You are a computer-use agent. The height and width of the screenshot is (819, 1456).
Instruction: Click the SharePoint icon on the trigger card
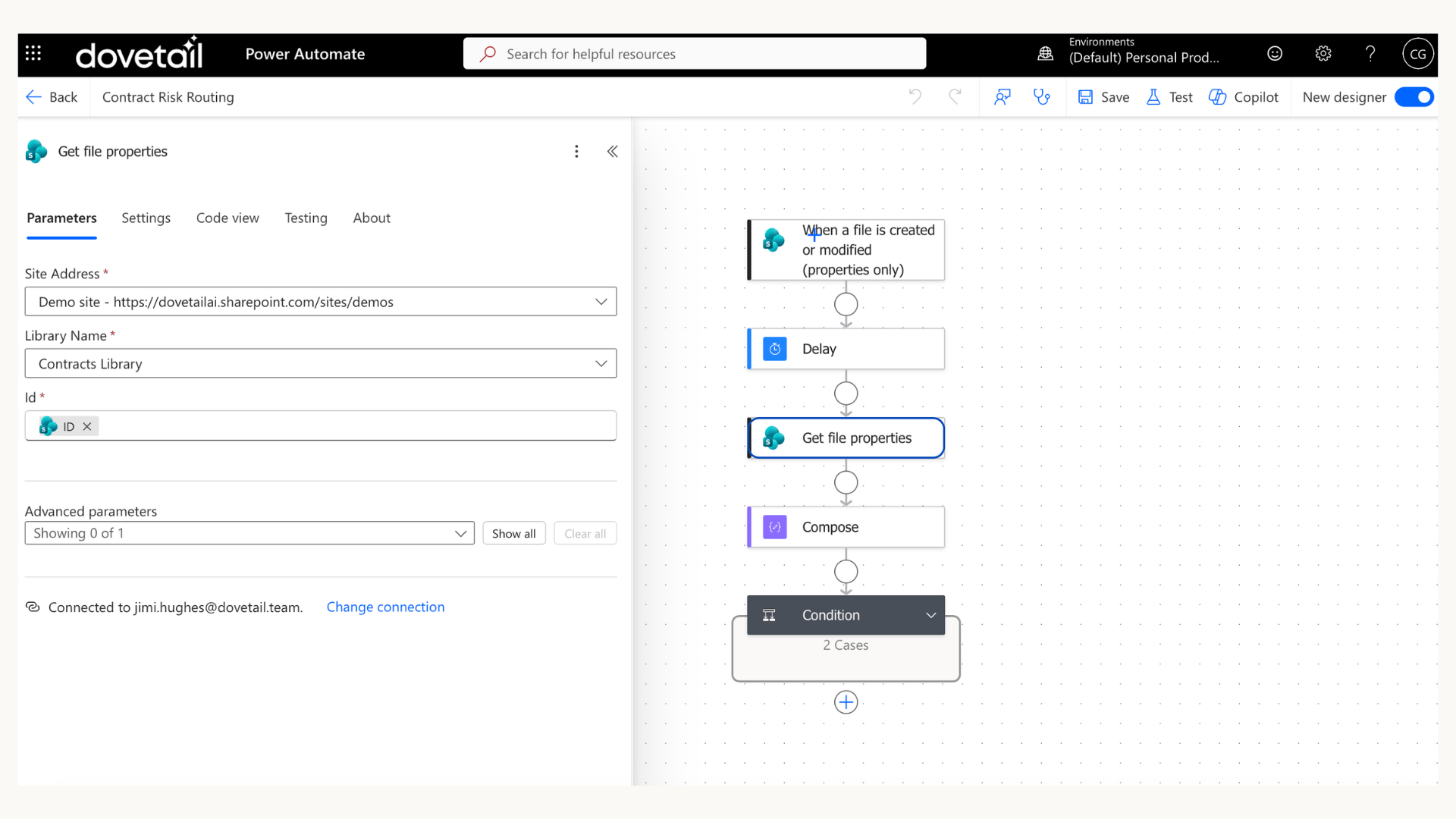(773, 240)
